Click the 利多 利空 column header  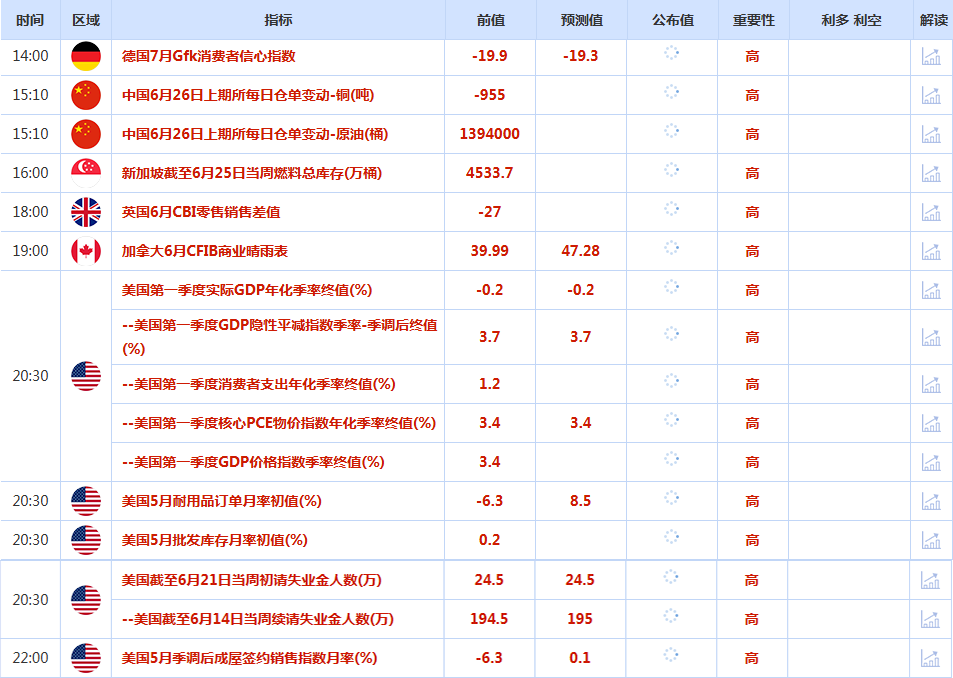[850, 19]
